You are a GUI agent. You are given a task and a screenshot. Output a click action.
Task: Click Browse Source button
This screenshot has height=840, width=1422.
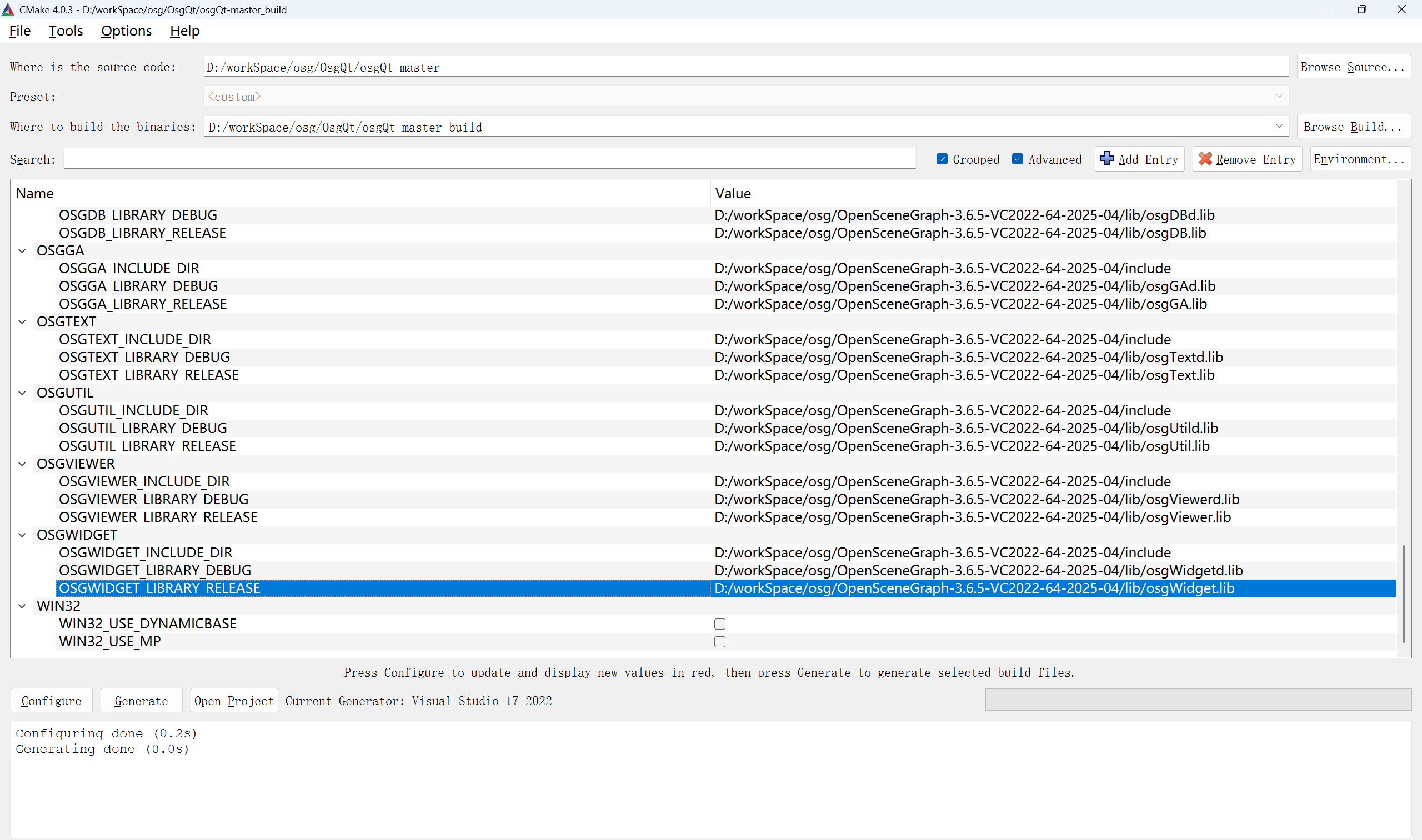(x=1353, y=67)
